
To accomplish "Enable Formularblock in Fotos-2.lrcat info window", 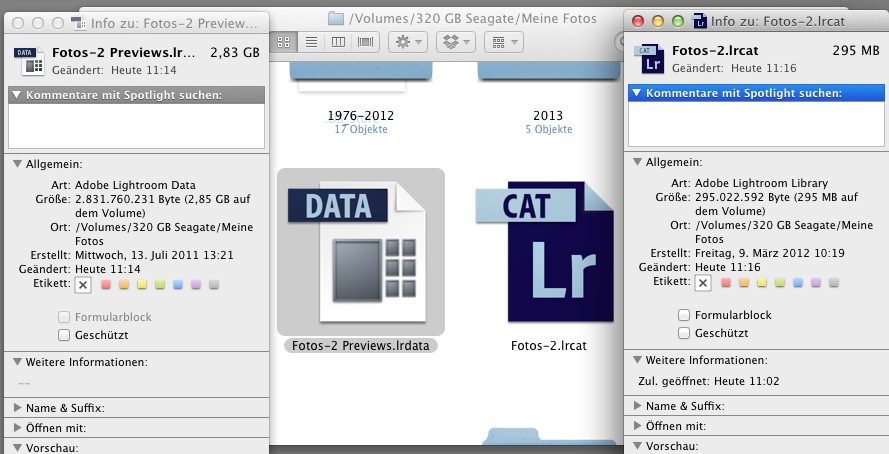I will click(x=684, y=315).
